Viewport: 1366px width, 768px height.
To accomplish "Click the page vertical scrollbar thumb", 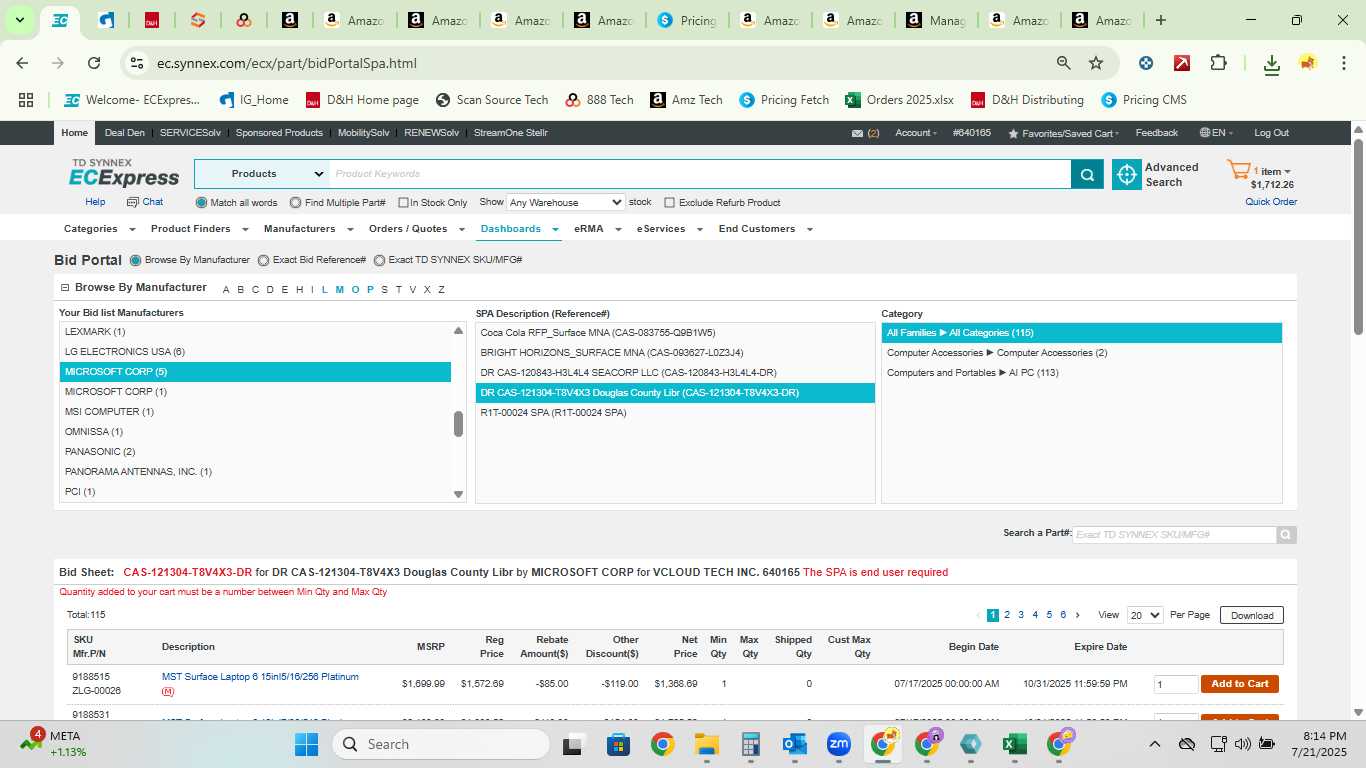I will (x=1358, y=235).
